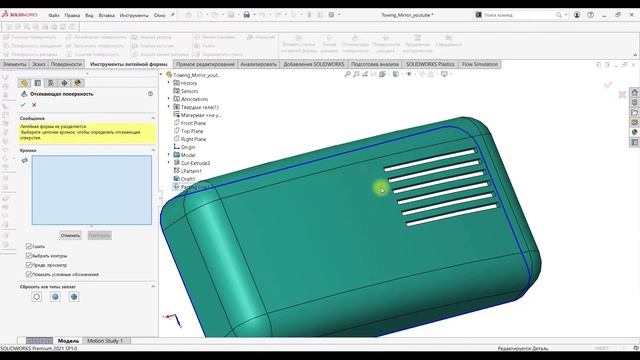Open the SOLIDWORKS Resources home icon in task pane
Viewport: 640px width, 360px height.
click(x=634, y=93)
